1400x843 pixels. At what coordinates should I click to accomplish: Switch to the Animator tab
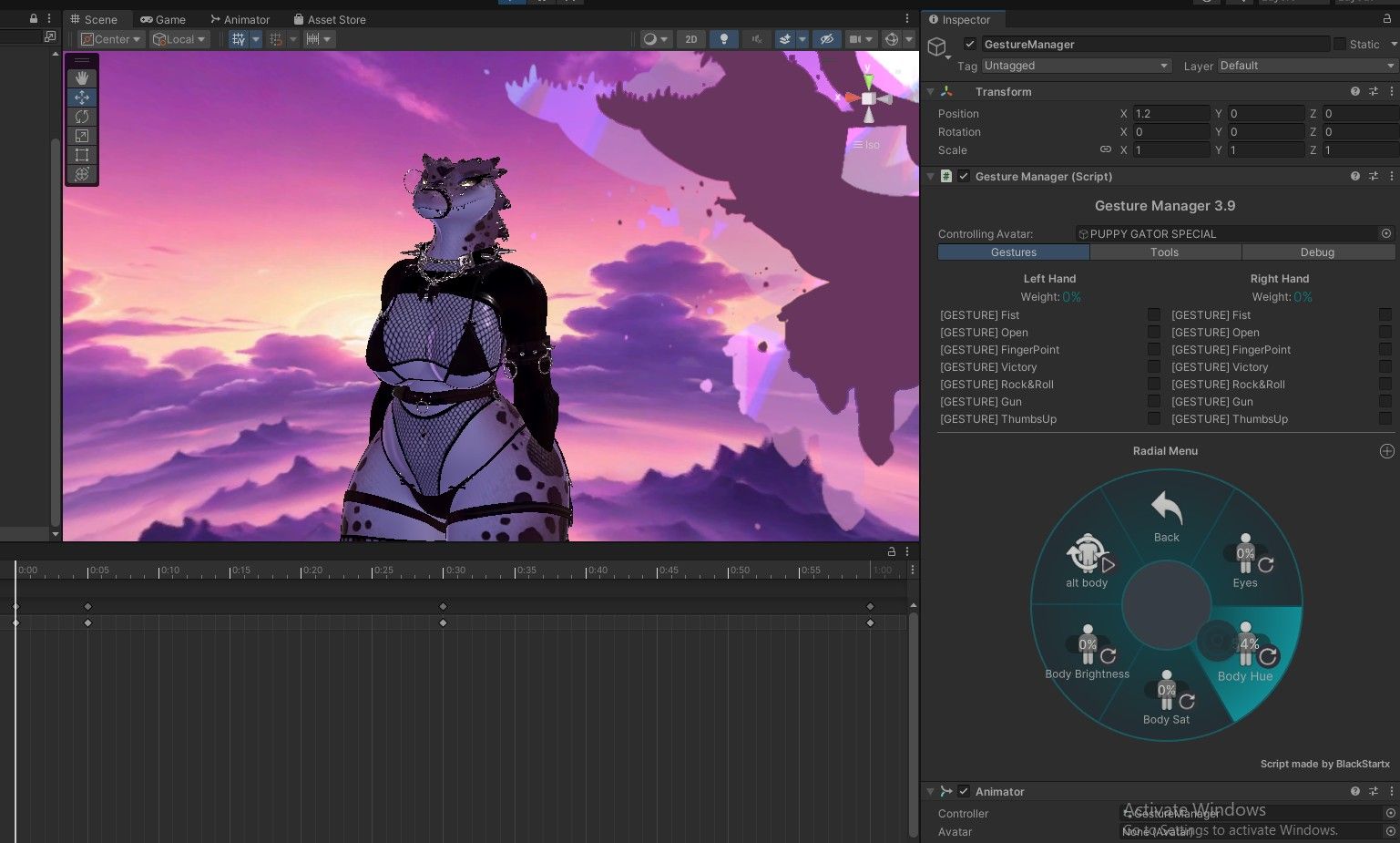pos(240,19)
